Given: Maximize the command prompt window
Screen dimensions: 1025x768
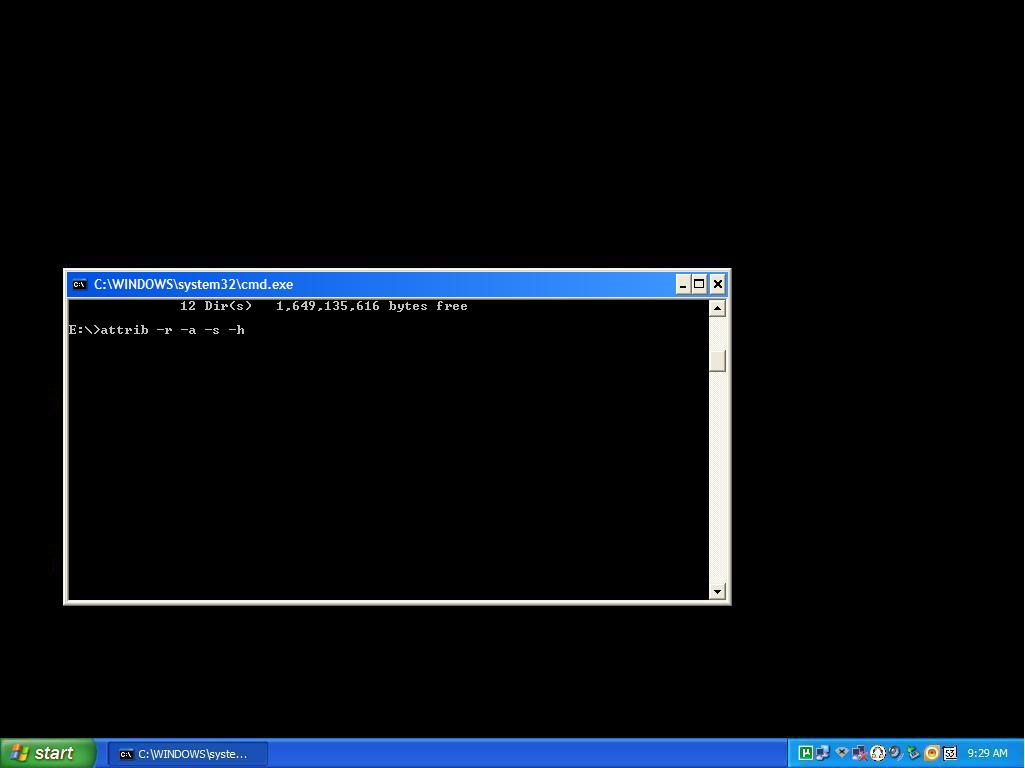Looking at the screenshot, I should coord(700,284).
